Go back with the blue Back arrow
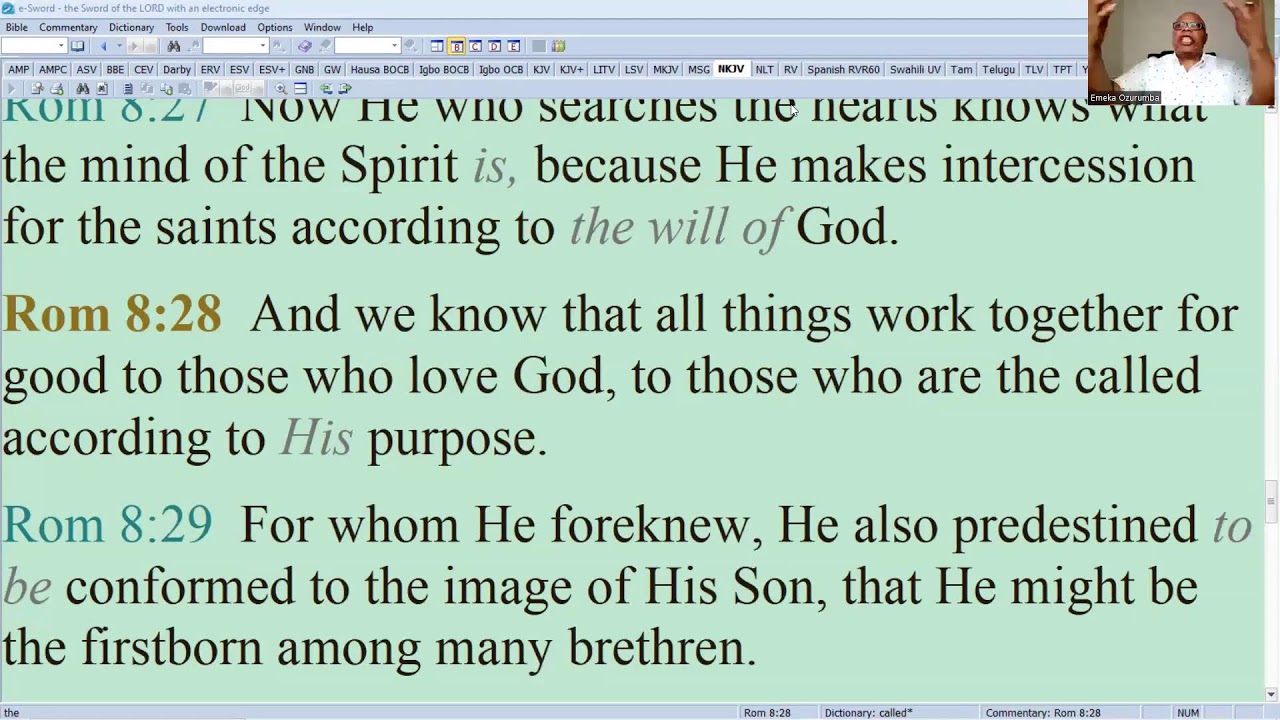The width and height of the screenshot is (1280, 720). pyautogui.click(x=103, y=46)
